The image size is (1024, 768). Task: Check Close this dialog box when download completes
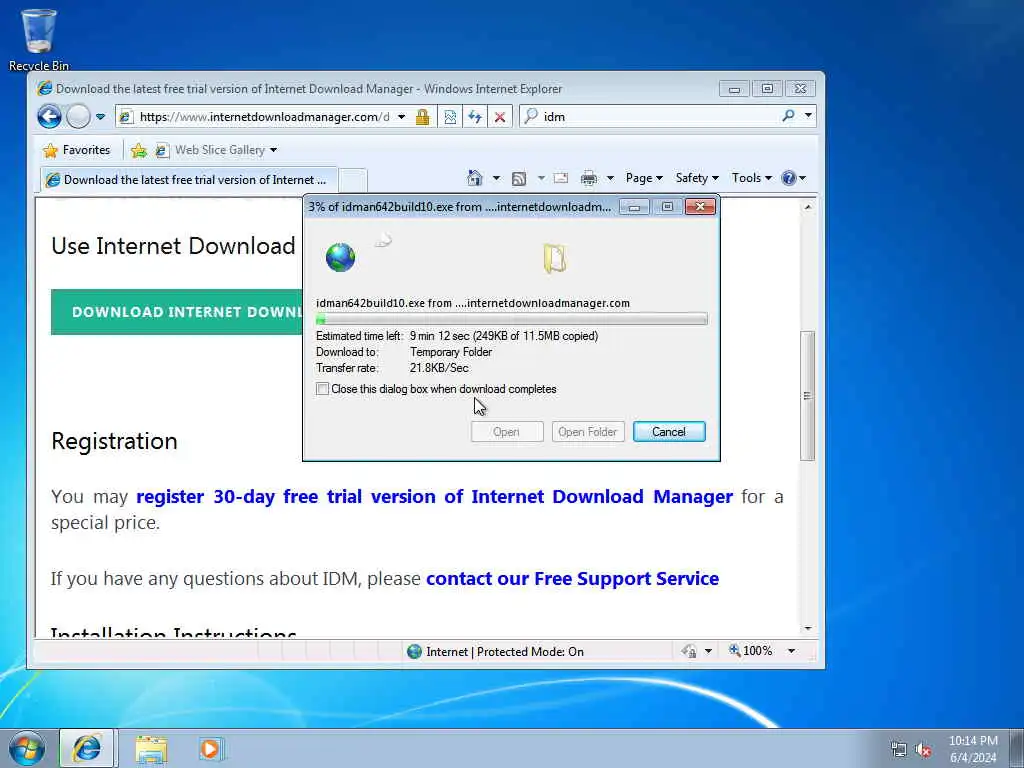323,389
